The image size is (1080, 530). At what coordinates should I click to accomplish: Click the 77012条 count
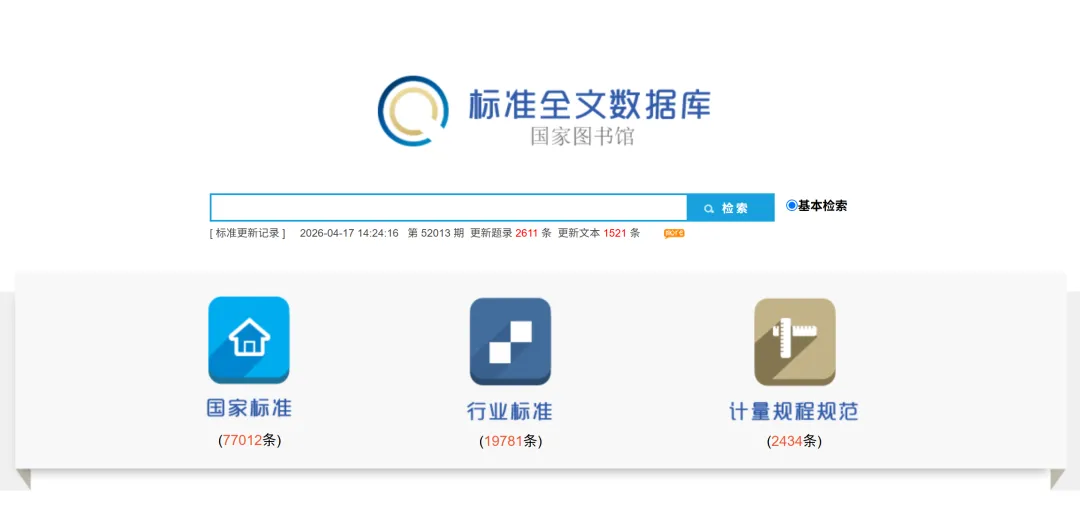[249, 440]
